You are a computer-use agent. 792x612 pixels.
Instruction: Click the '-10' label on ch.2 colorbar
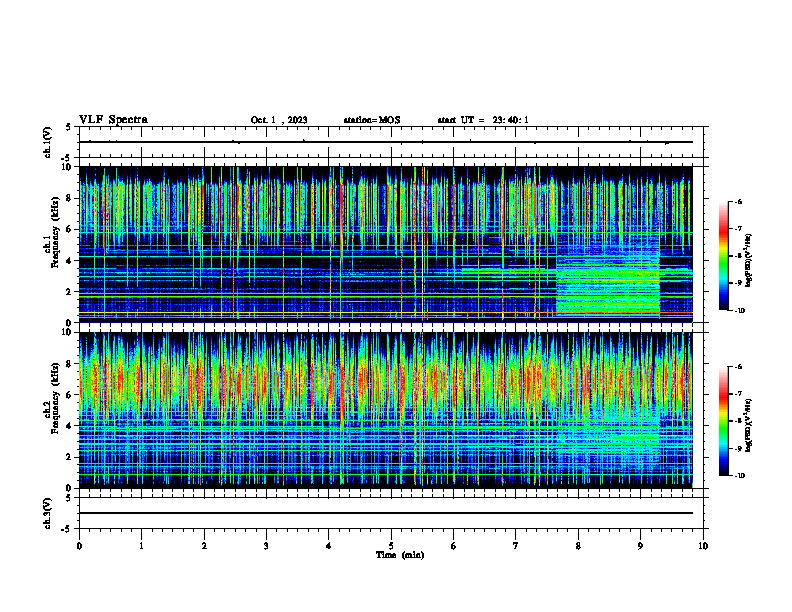[x=739, y=476]
